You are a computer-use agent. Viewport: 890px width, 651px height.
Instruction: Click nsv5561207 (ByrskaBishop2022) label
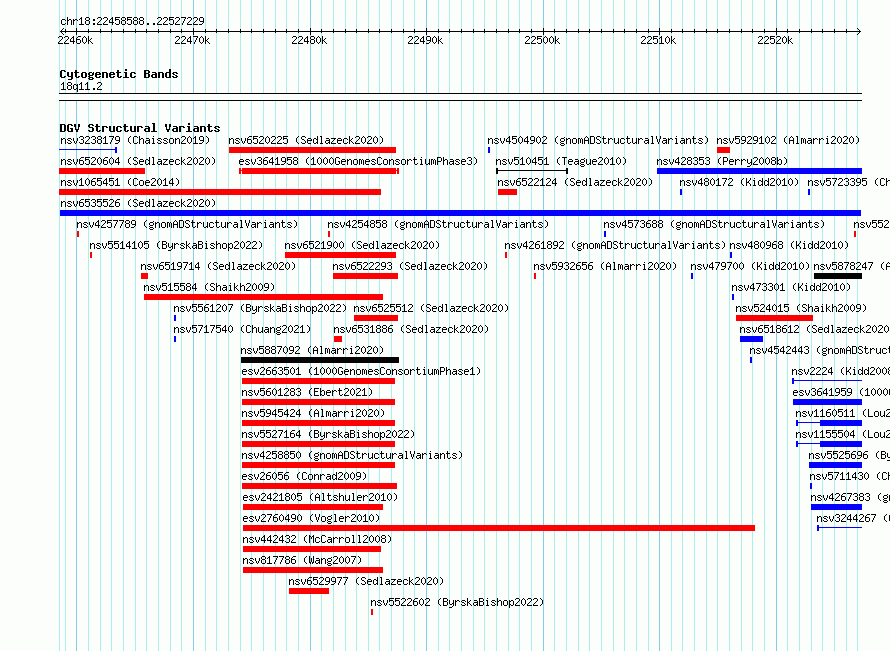(260, 308)
